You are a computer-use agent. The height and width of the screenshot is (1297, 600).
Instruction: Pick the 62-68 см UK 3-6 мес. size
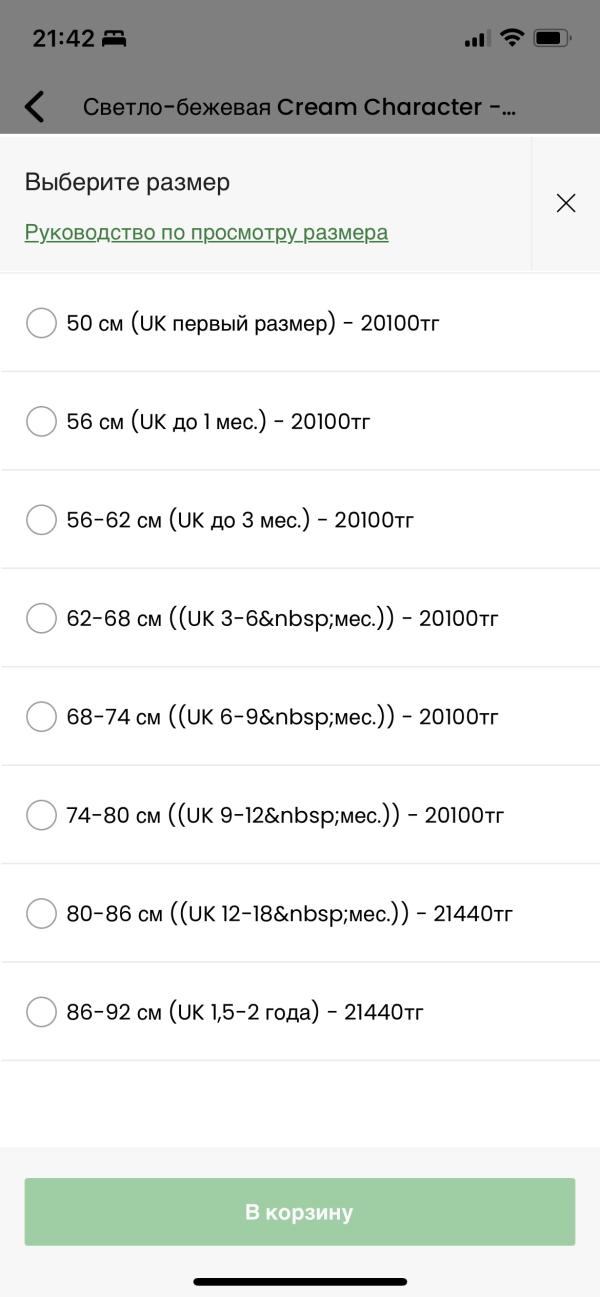300,618
